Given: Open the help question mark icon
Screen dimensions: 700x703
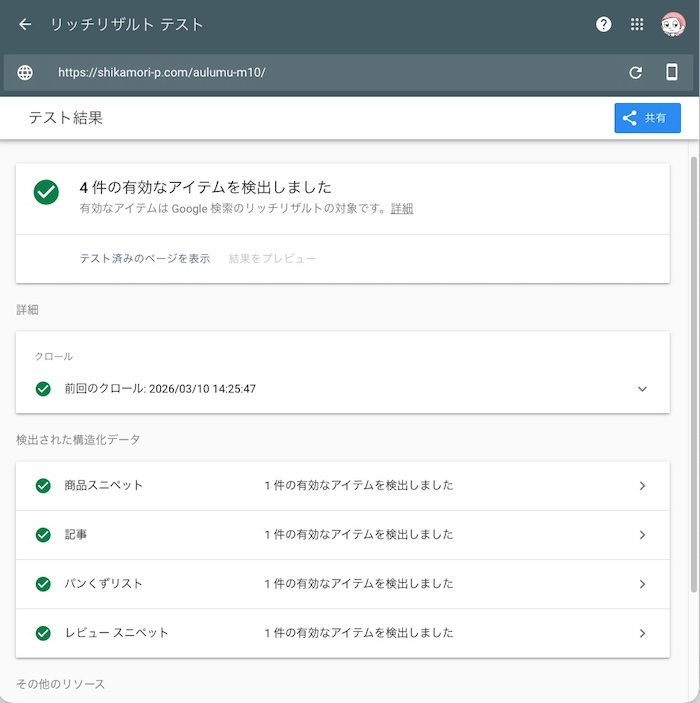Looking at the screenshot, I should pos(603,25).
